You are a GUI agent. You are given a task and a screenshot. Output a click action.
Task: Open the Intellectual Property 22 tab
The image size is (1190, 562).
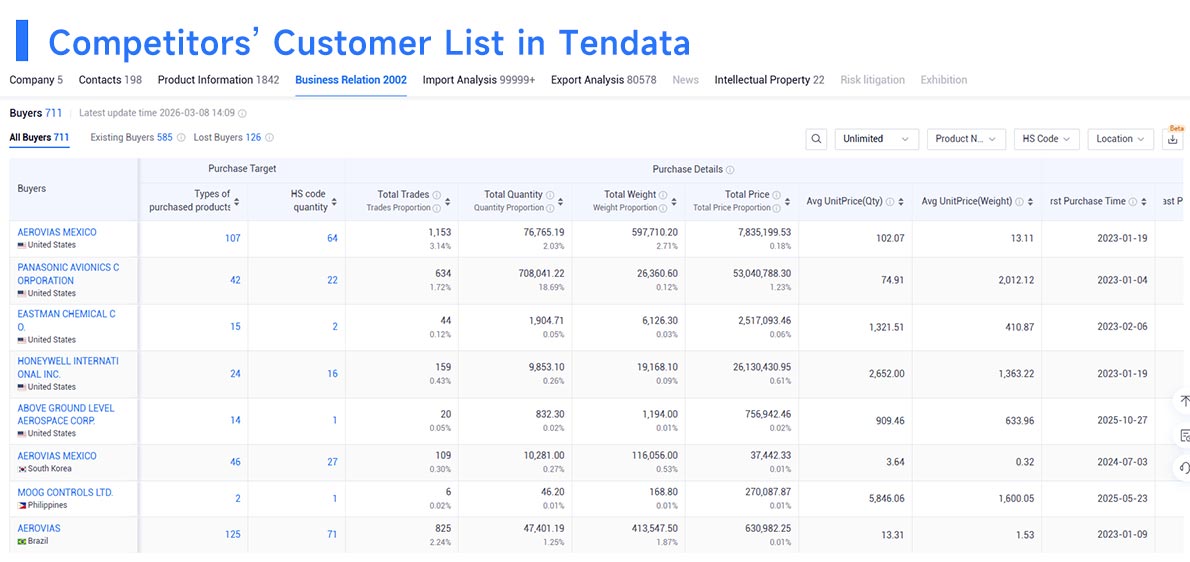(x=770, y=80)
